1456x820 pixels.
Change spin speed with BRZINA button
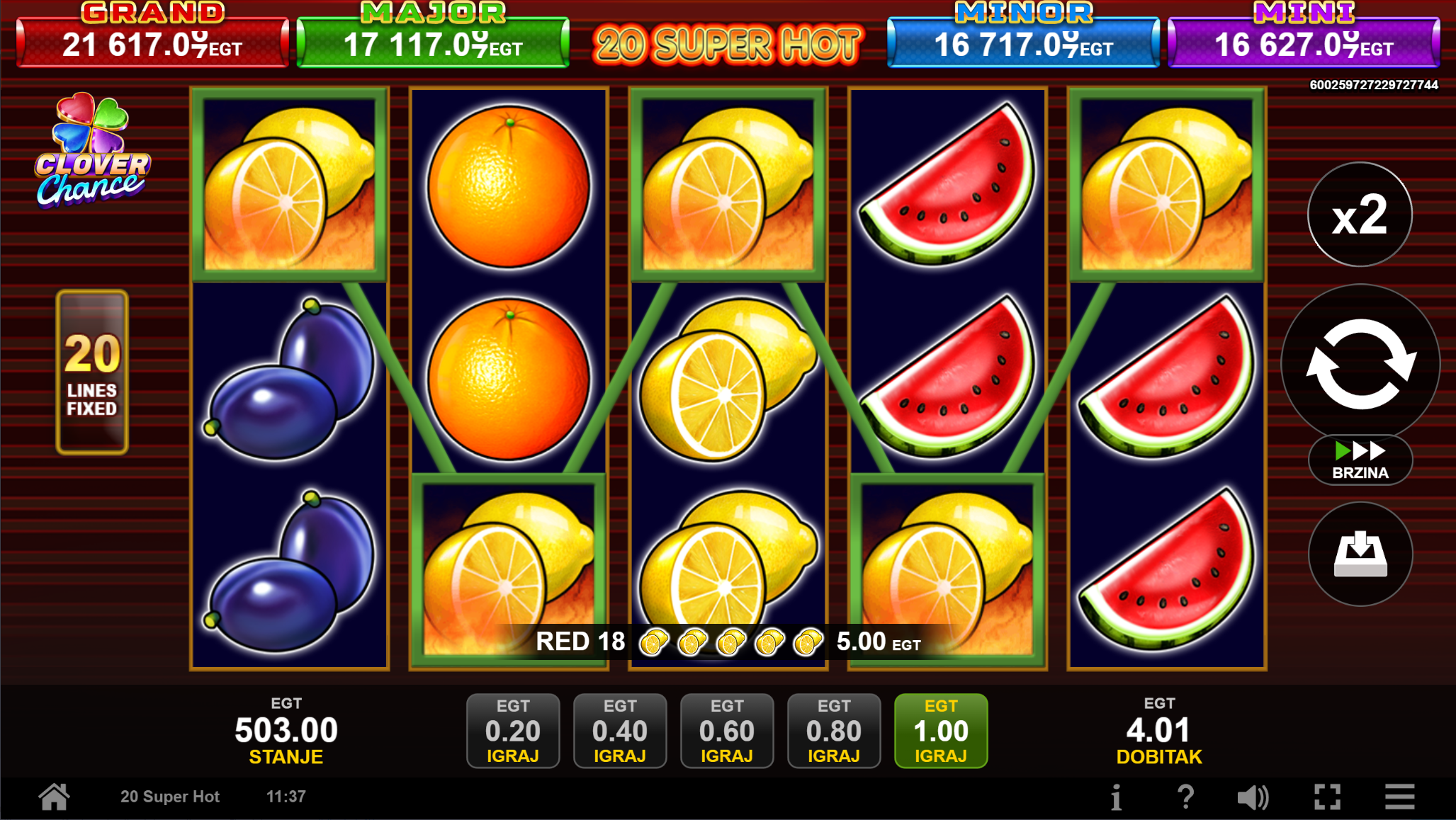1360,460
